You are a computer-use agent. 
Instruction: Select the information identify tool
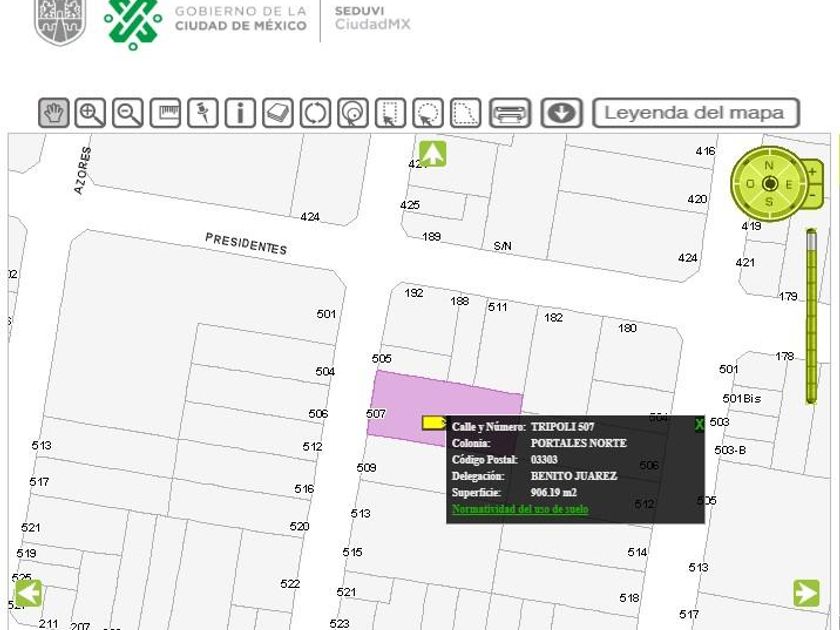(240, 113)
